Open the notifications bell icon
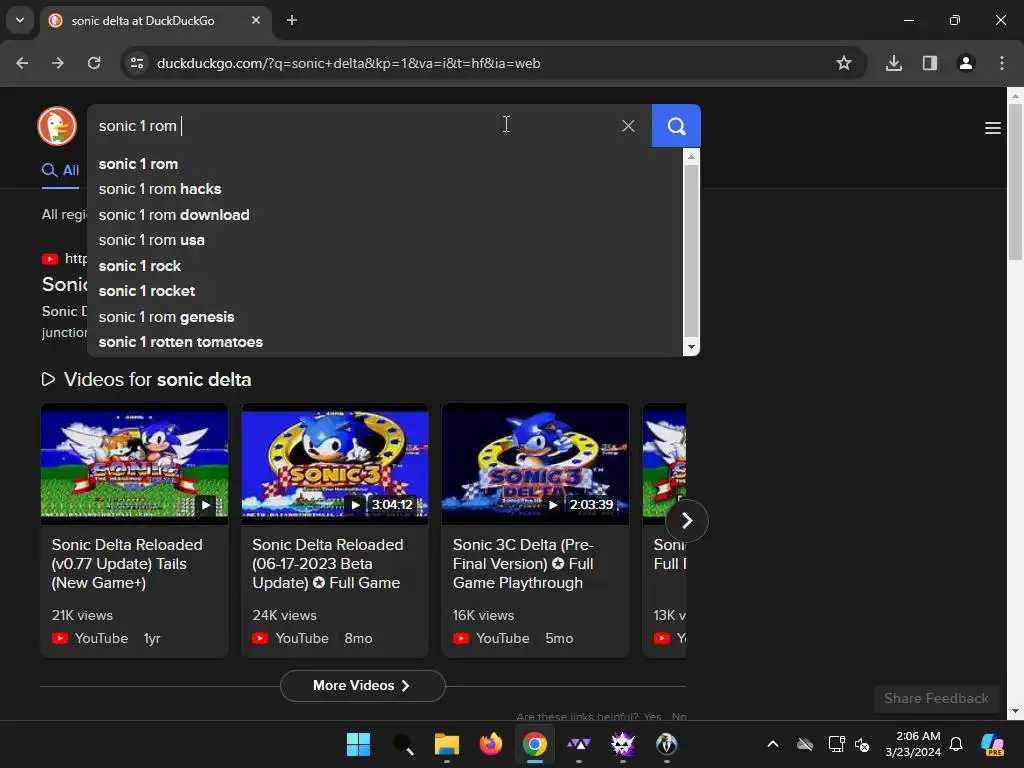 [956, 744]
